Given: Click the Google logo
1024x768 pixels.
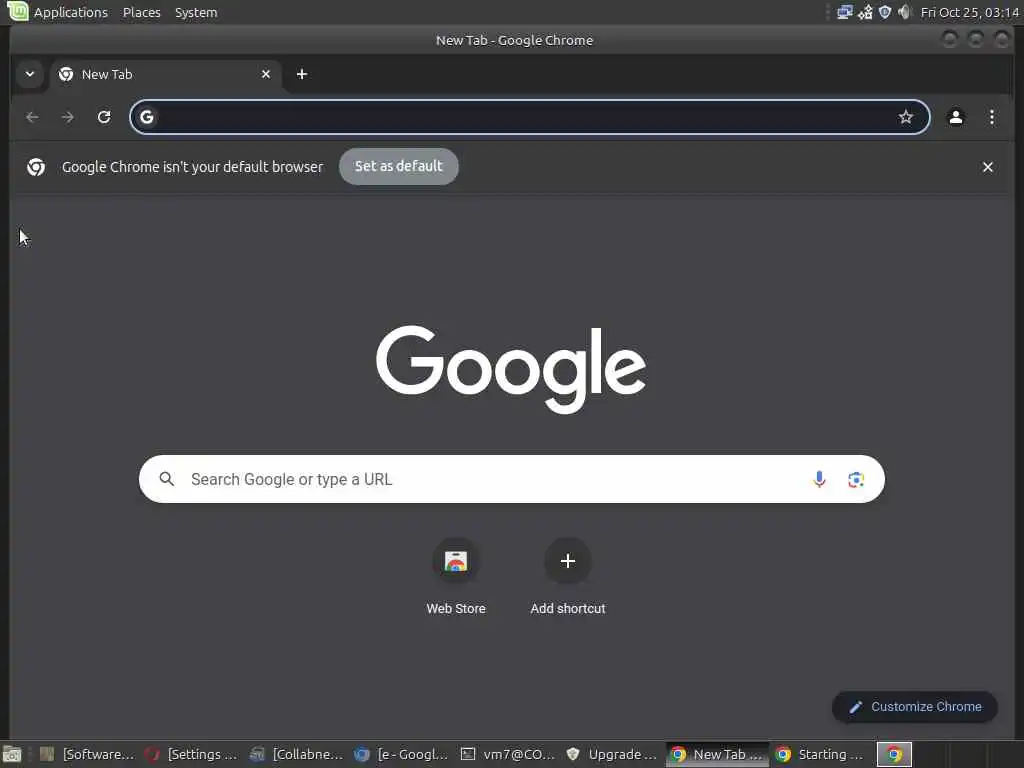Looking at the screenshot, I should (x=511, y=369).
